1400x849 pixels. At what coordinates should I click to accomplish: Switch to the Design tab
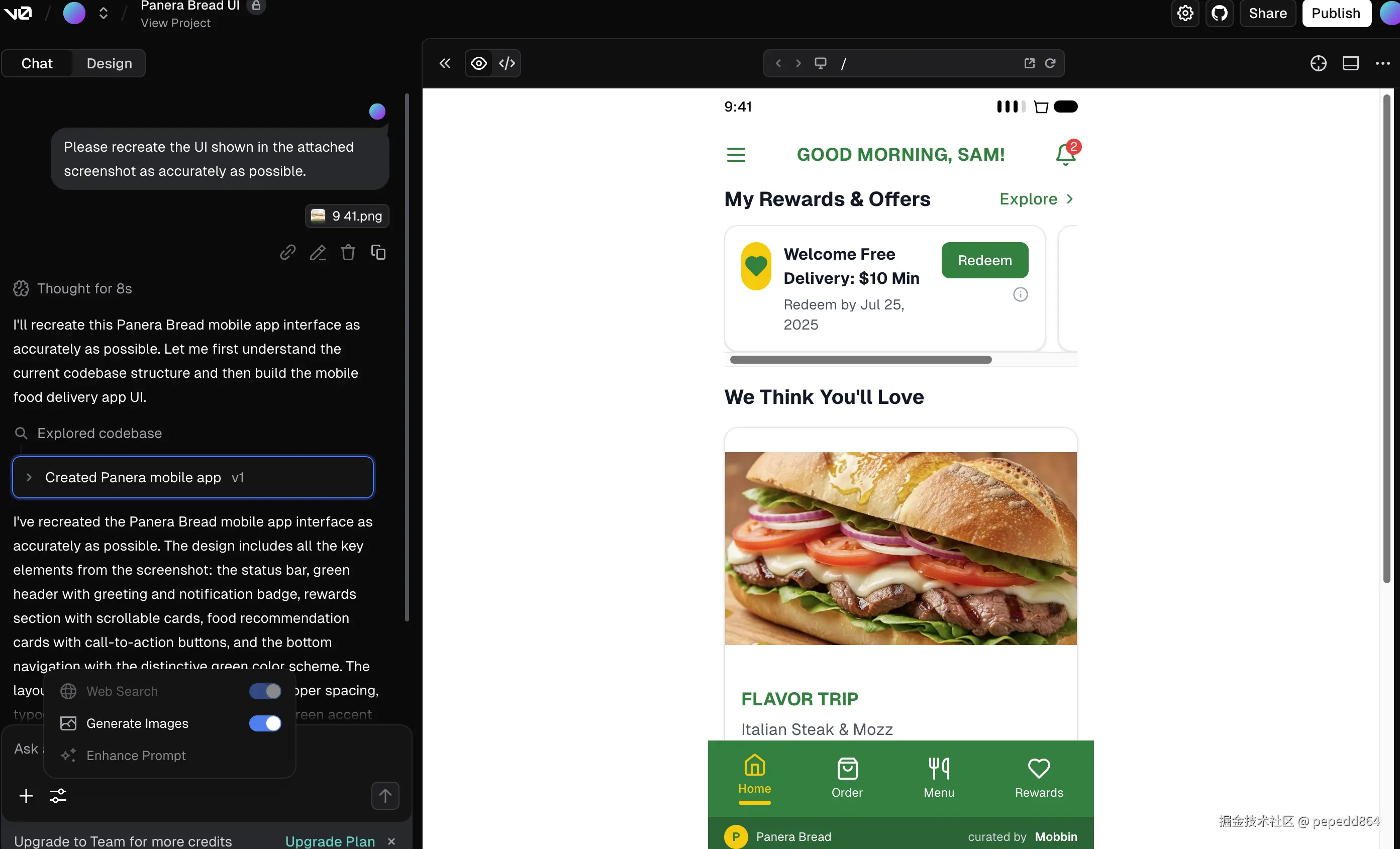(x=109, y=63)
